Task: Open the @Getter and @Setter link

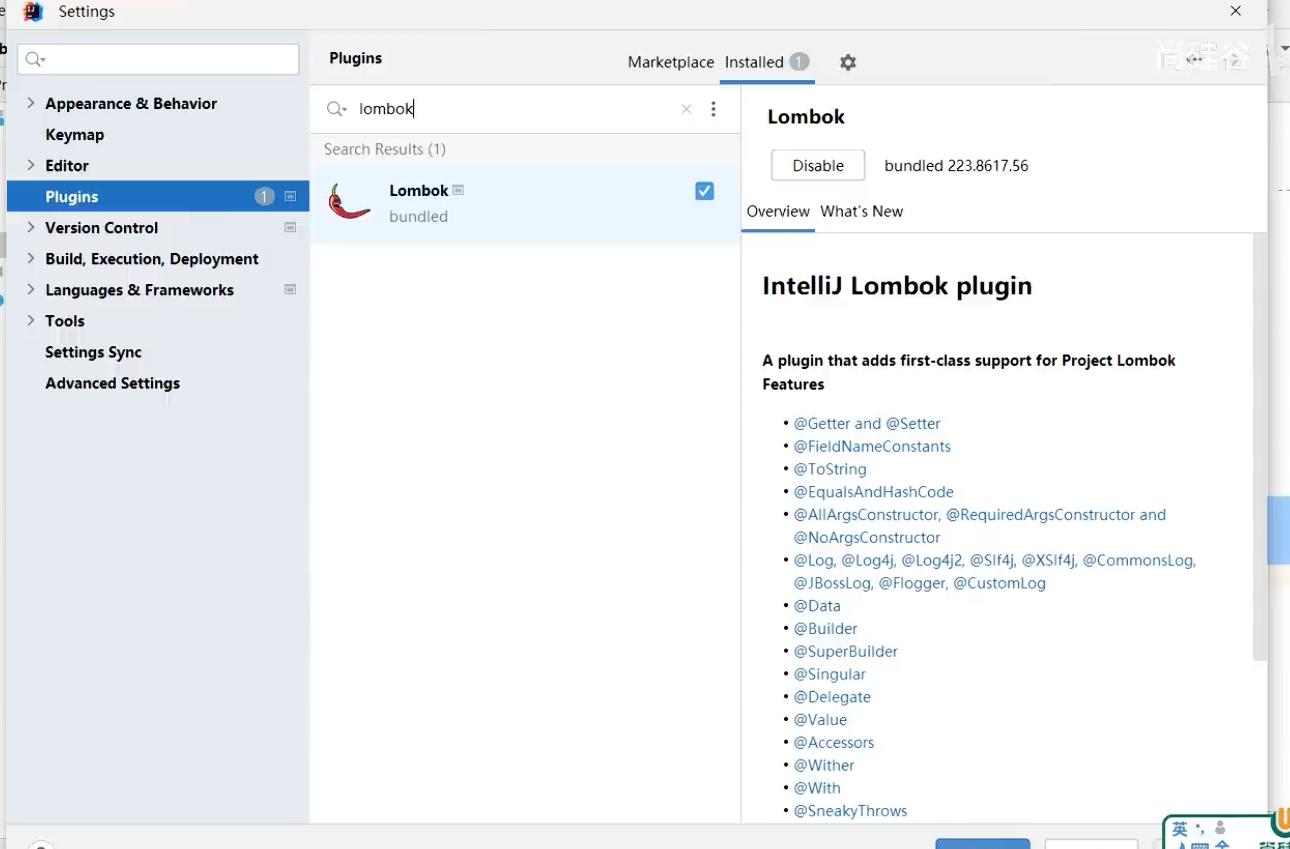Action: point(867,424)
